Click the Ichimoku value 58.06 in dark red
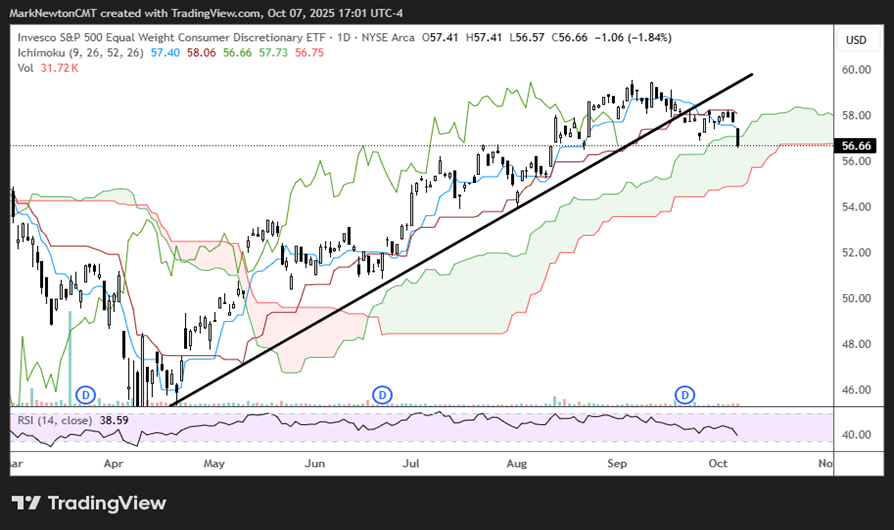894x530 pixels. point(201,53)
